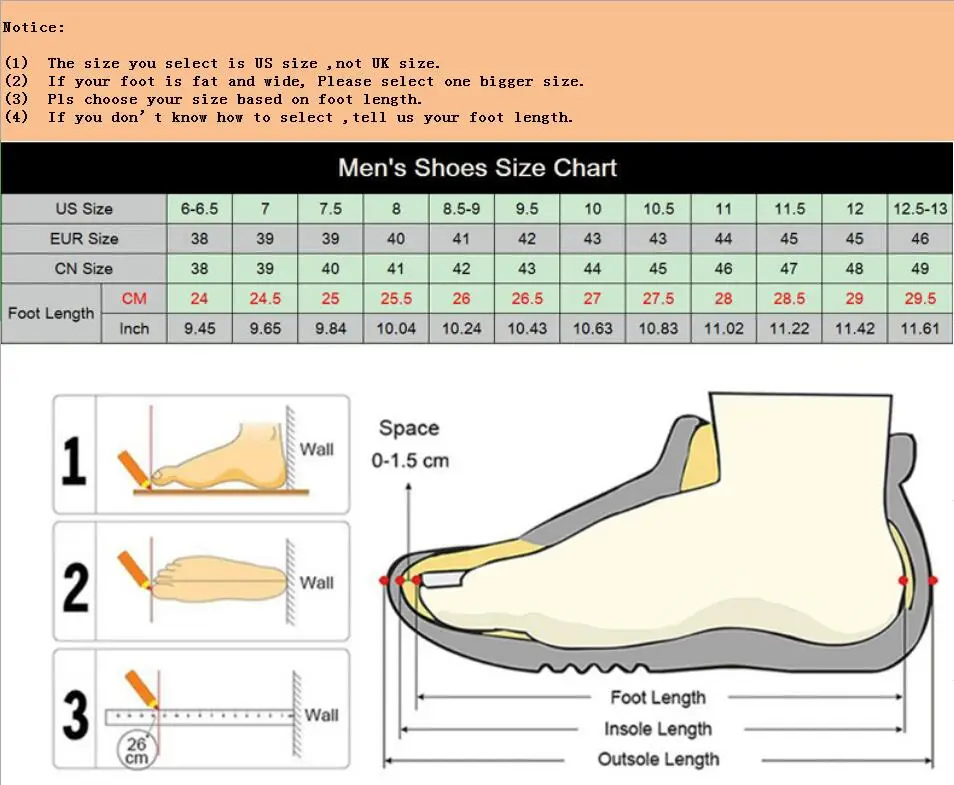Click inch value "11.61"
Screen dimensions: 954x785
coord(920,329)
